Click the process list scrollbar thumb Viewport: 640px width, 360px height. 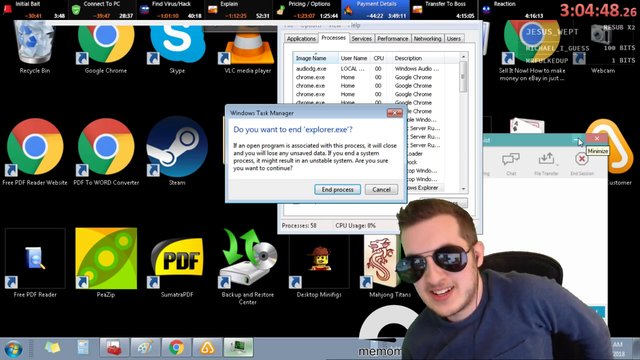tap(463, 77)
